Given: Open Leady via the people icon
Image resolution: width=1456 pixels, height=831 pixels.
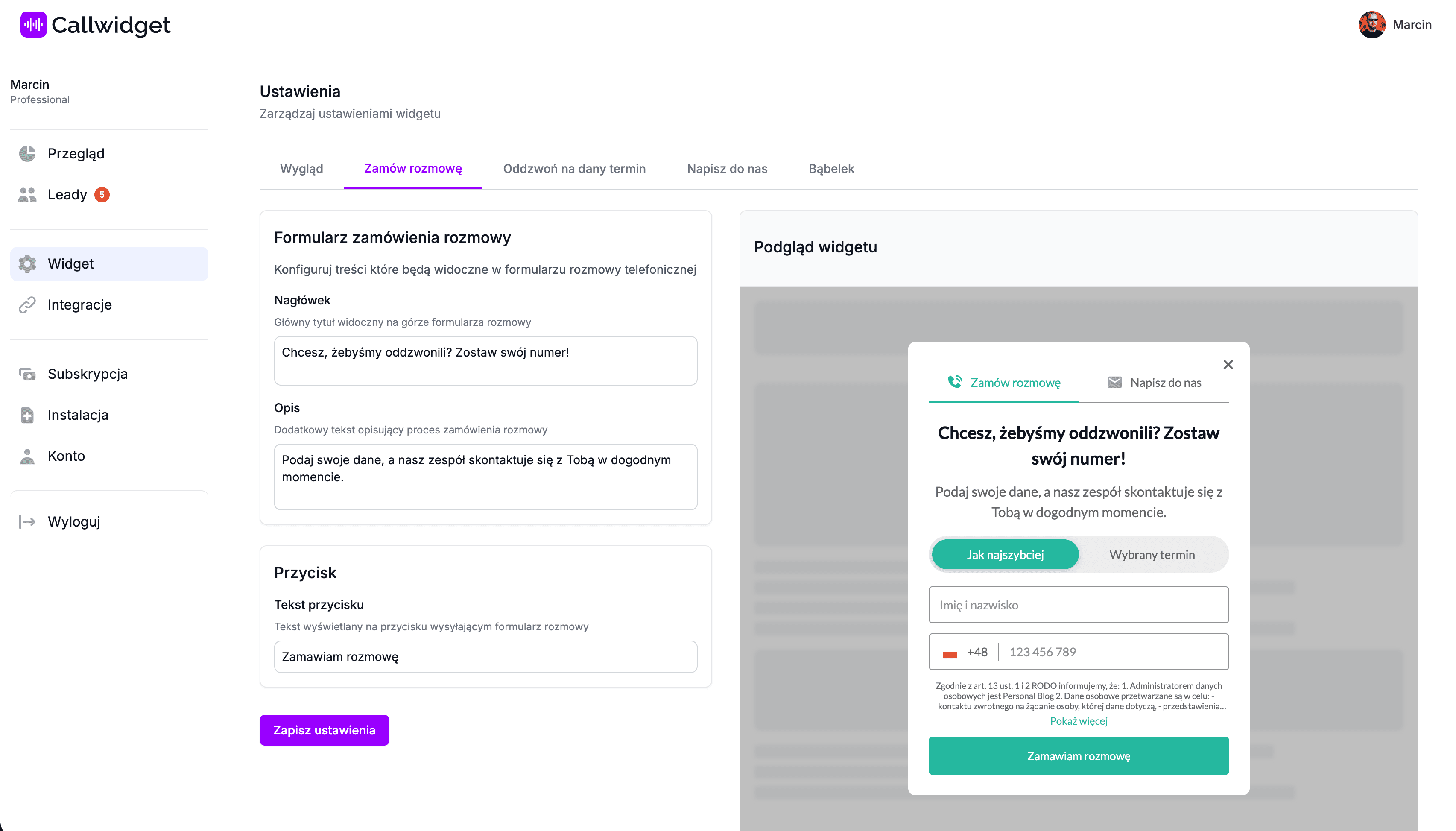Looking at the screenshot, I should coord(27,195).
